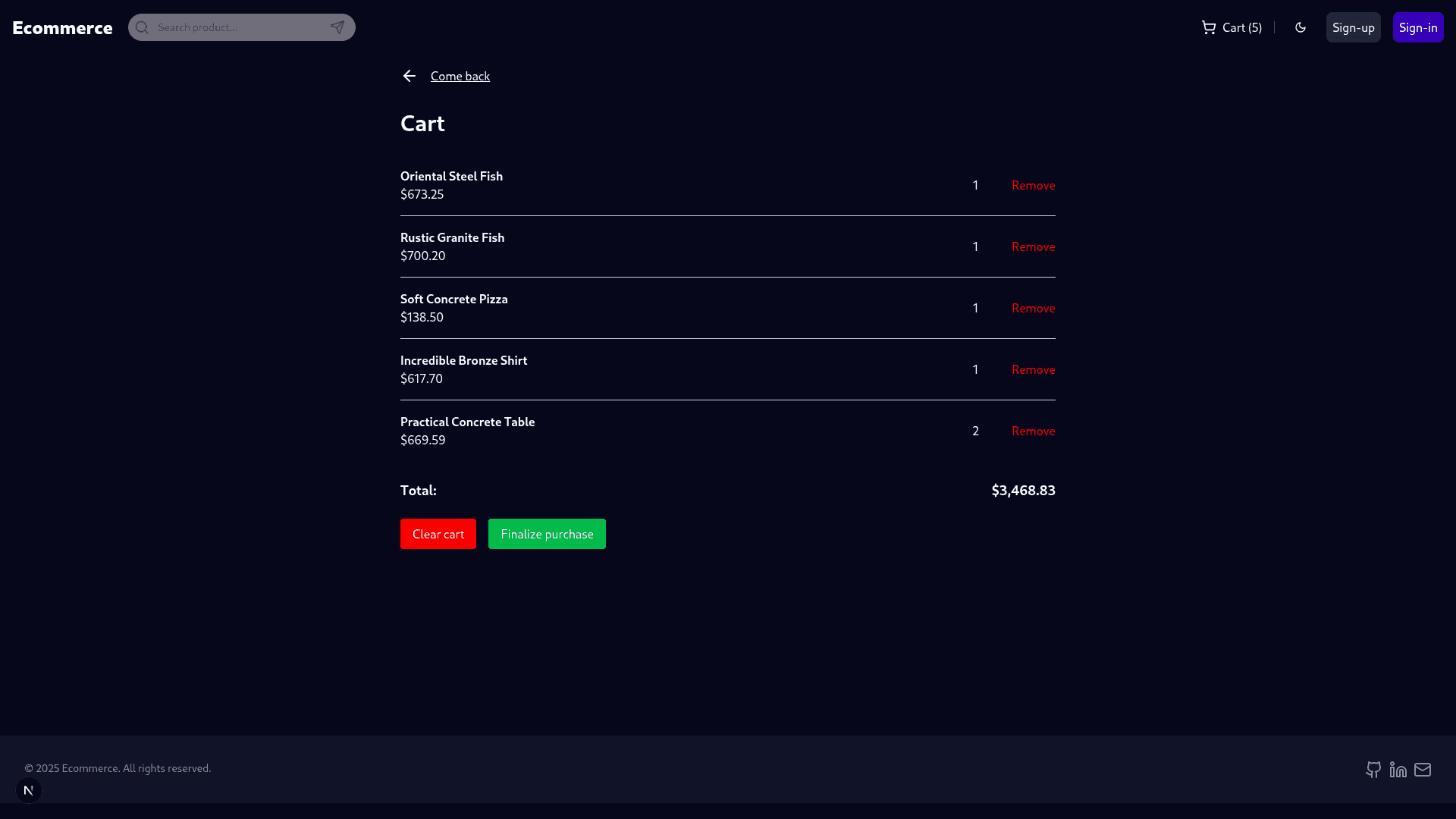Open the cart via the cart icon
Screen dimensions: 1456x819
tap(1208, 27)
